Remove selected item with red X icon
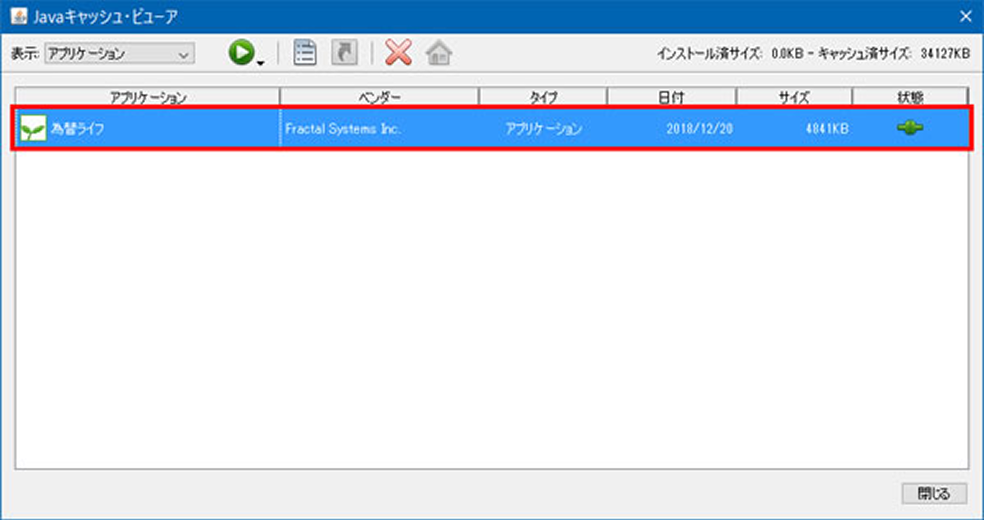Screen dimensions: 984x520 [398, 53]
